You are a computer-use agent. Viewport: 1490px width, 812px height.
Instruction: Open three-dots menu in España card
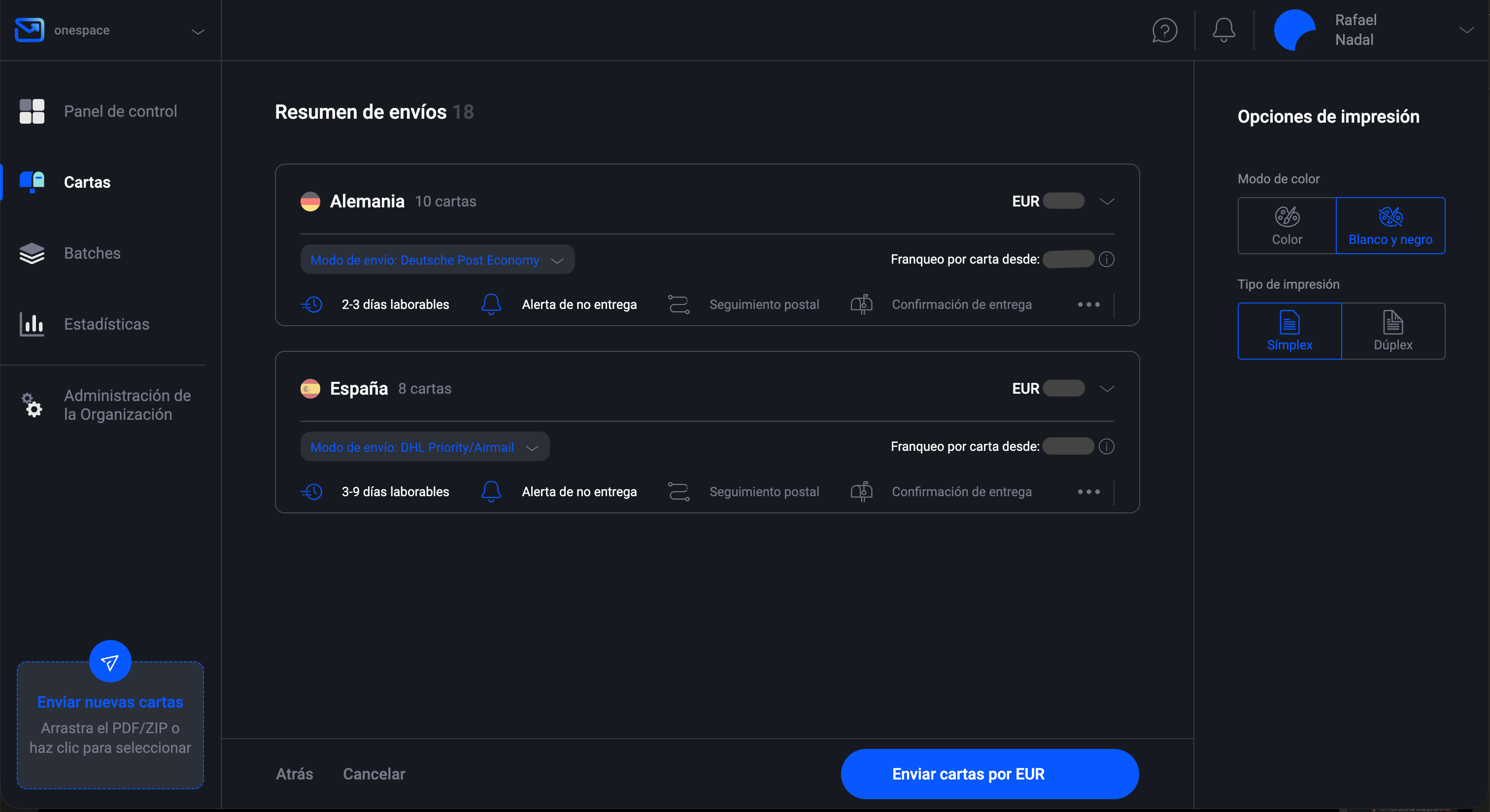[x=1088, y=492]
